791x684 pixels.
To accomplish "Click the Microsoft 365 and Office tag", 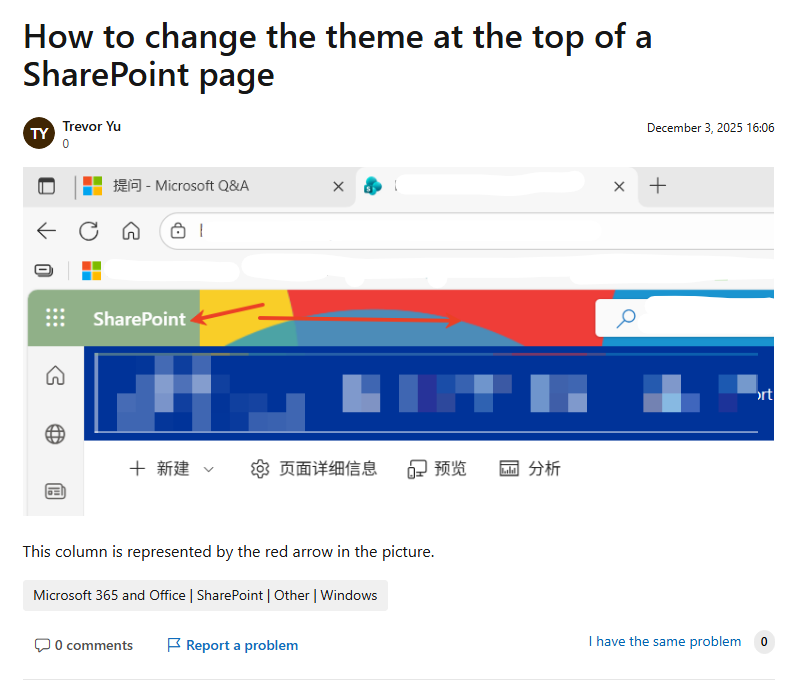I will coord(205,595).
